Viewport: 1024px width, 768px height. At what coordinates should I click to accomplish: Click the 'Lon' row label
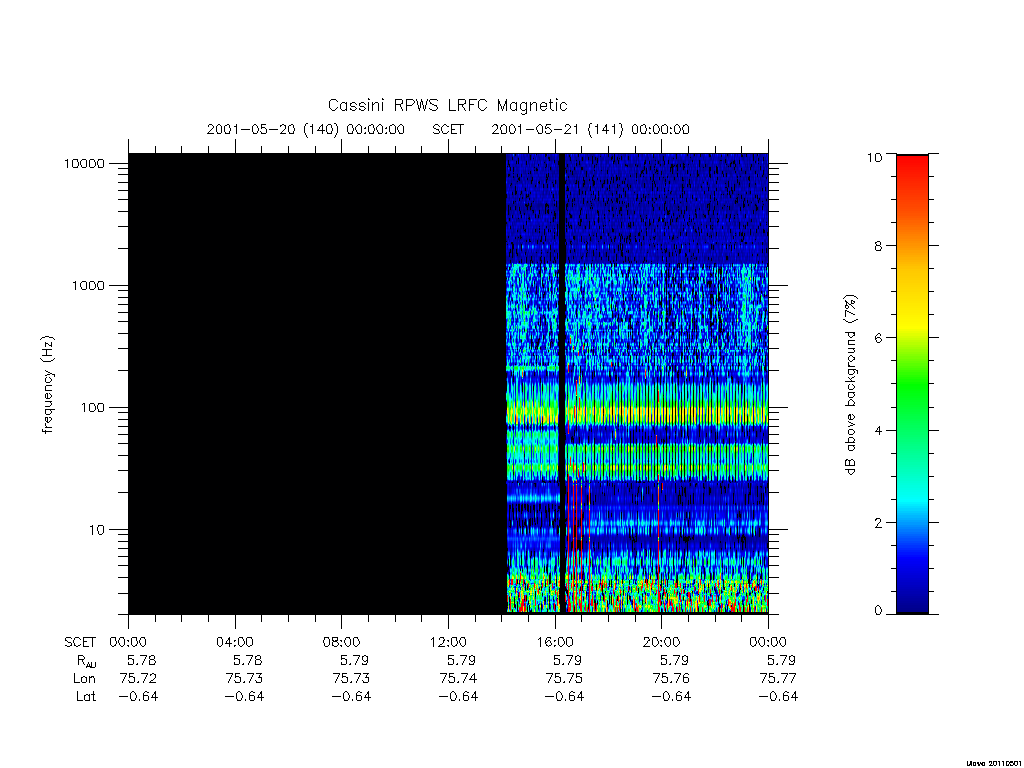tap(84, 679)
